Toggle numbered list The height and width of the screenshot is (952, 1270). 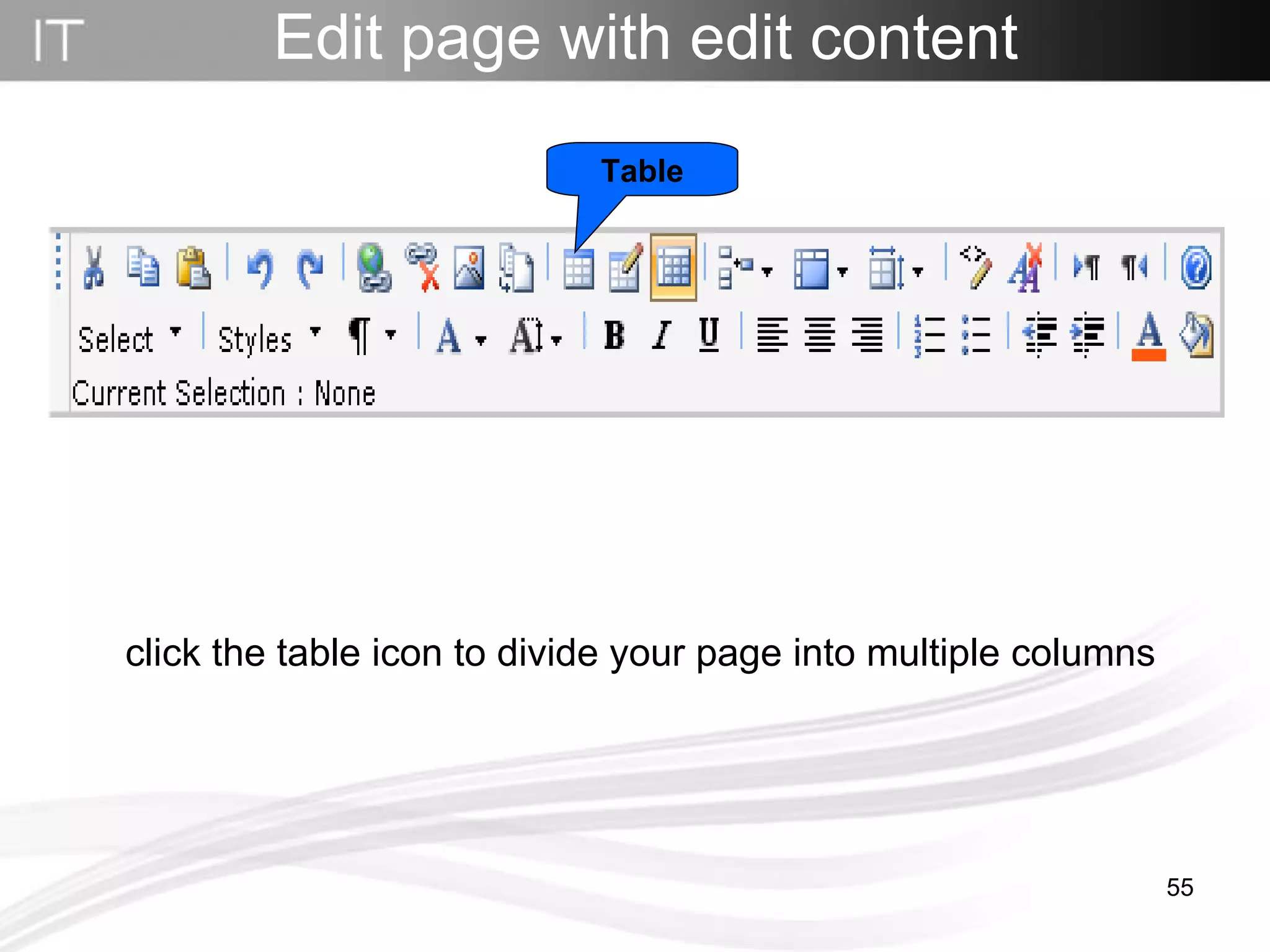click(x=930, y=335)
